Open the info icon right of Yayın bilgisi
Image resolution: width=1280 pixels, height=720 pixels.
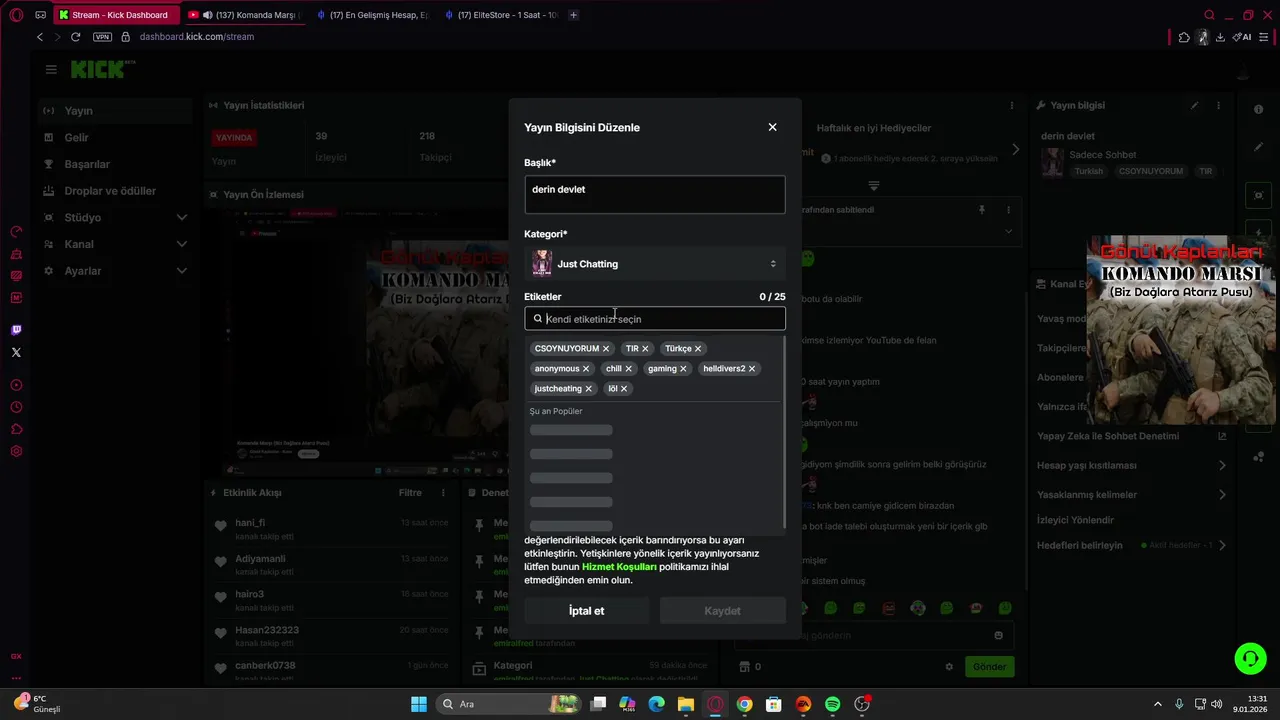pos(1258,108)
